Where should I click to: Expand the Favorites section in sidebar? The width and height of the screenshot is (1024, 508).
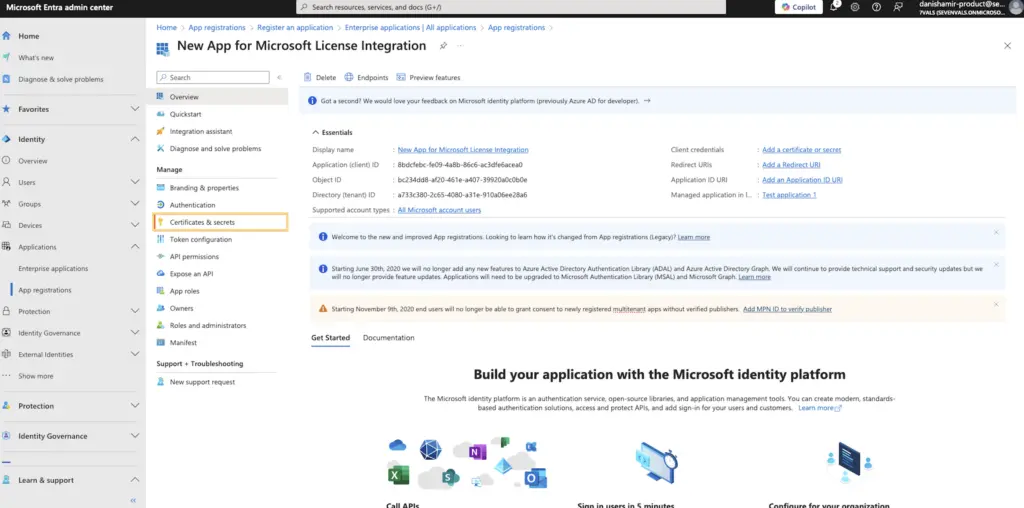coord(135,109)
